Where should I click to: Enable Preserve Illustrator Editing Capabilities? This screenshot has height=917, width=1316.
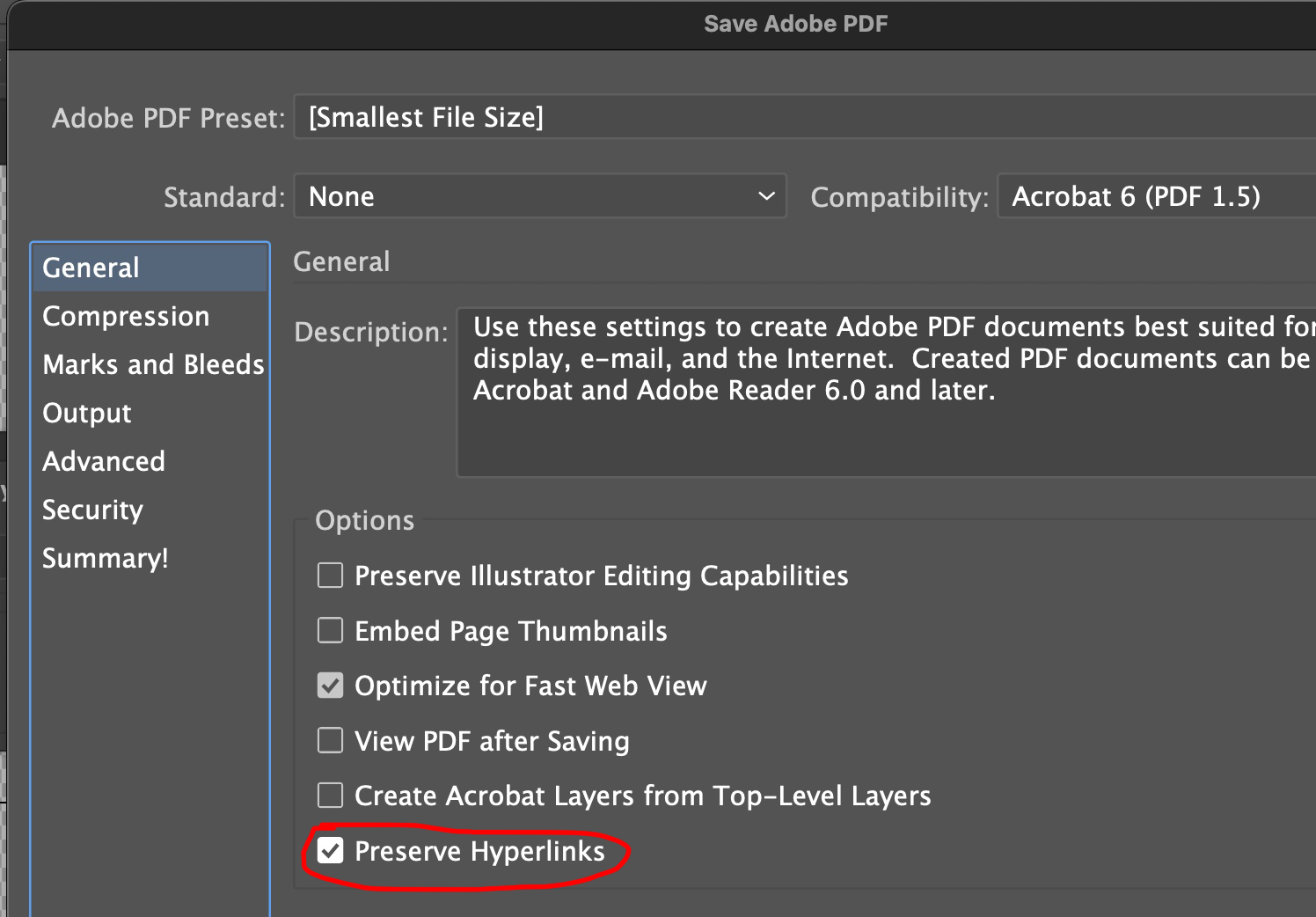click(x=331, y=576)
